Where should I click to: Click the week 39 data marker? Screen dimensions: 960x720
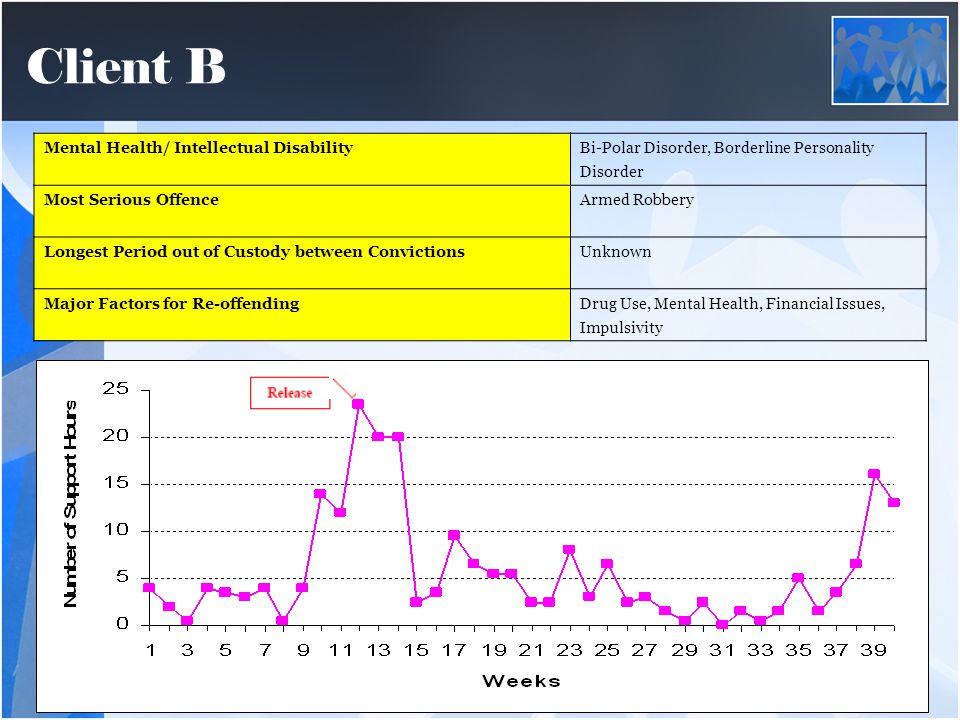point(874,474)
